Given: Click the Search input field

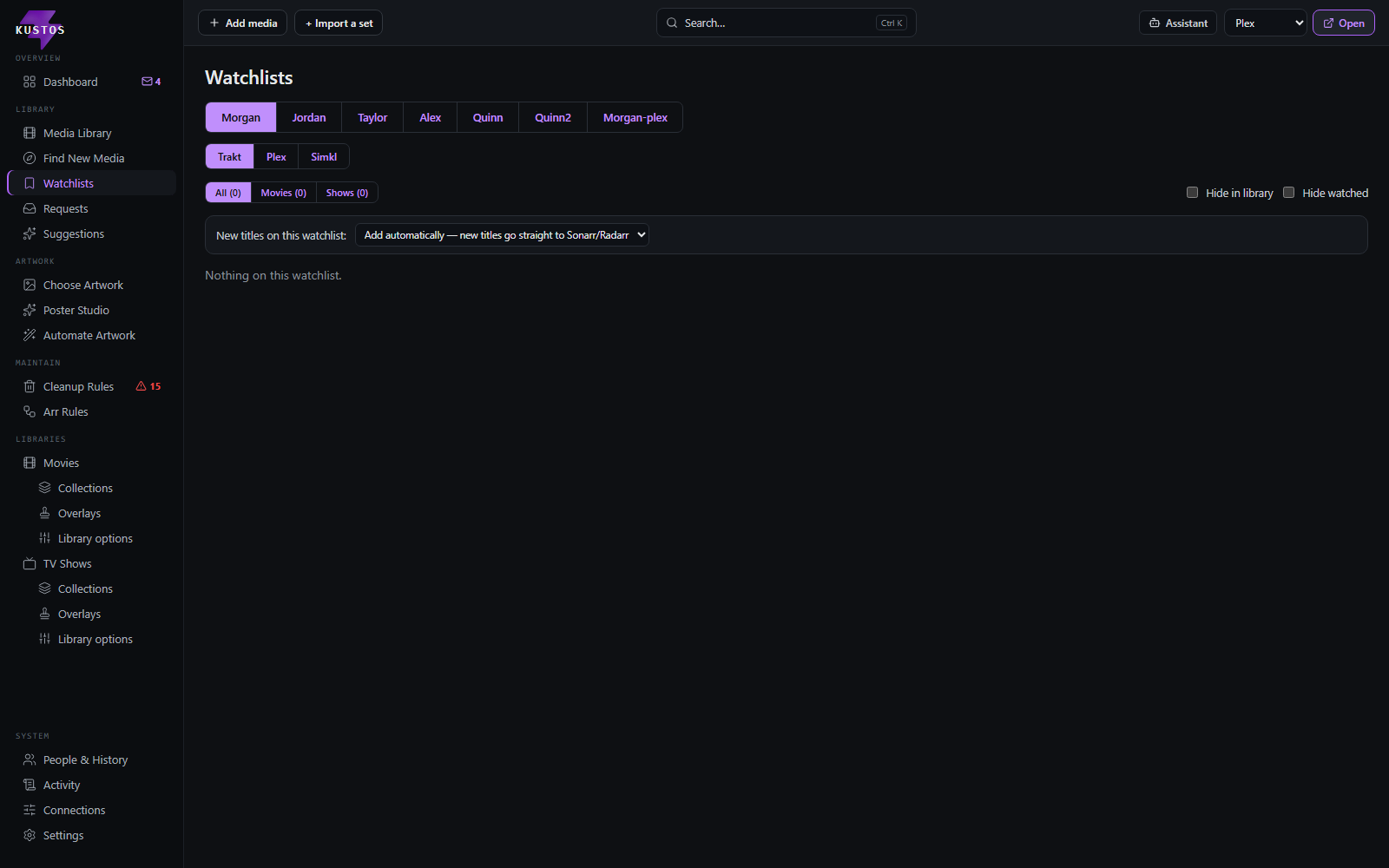Looking at the screenshot, I should point(787,23).
